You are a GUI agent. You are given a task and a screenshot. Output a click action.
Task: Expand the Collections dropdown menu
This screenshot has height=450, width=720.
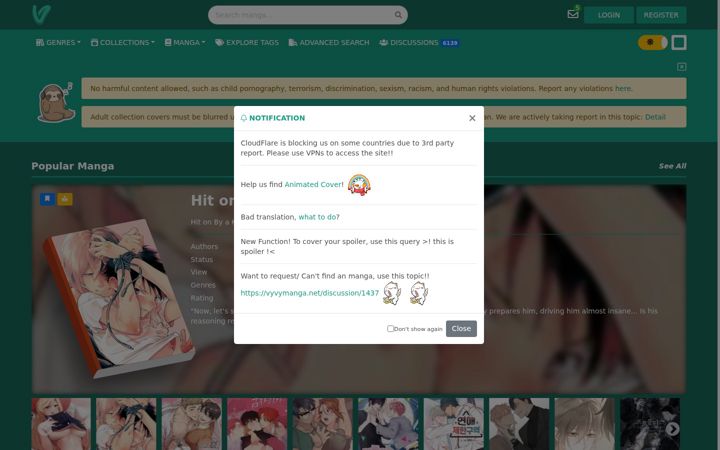click(123, 42)
